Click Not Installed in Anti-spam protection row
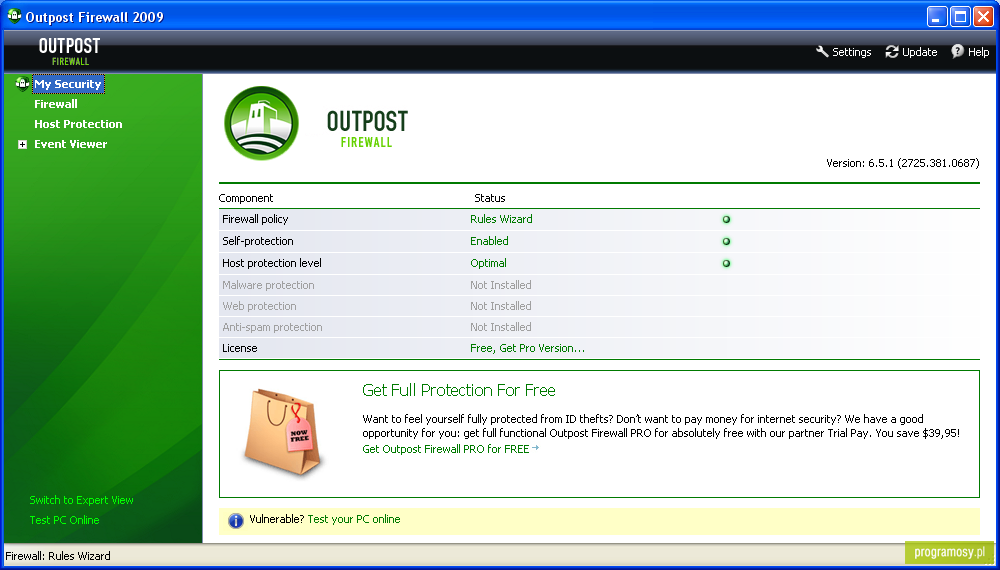The width and height of the screenshot is (1000, 570). click(501, 327)
